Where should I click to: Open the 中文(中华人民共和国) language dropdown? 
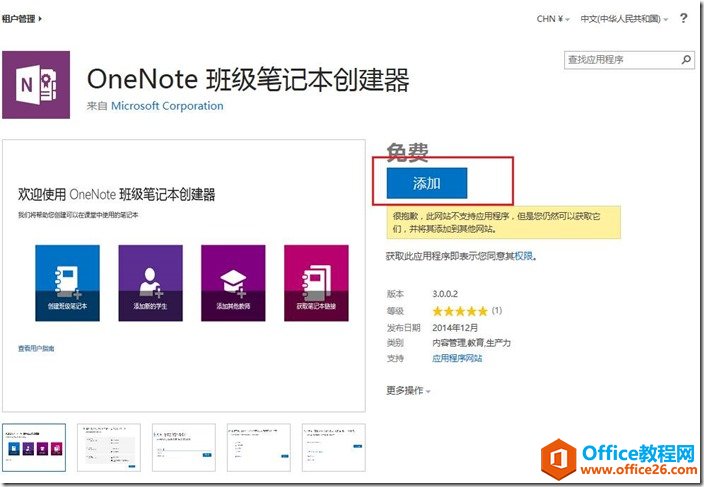(624, 19)
